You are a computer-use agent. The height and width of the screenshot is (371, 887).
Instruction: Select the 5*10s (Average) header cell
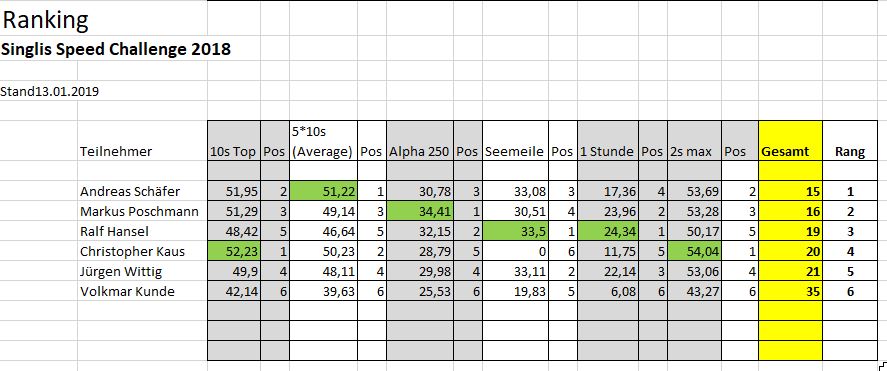324,141
